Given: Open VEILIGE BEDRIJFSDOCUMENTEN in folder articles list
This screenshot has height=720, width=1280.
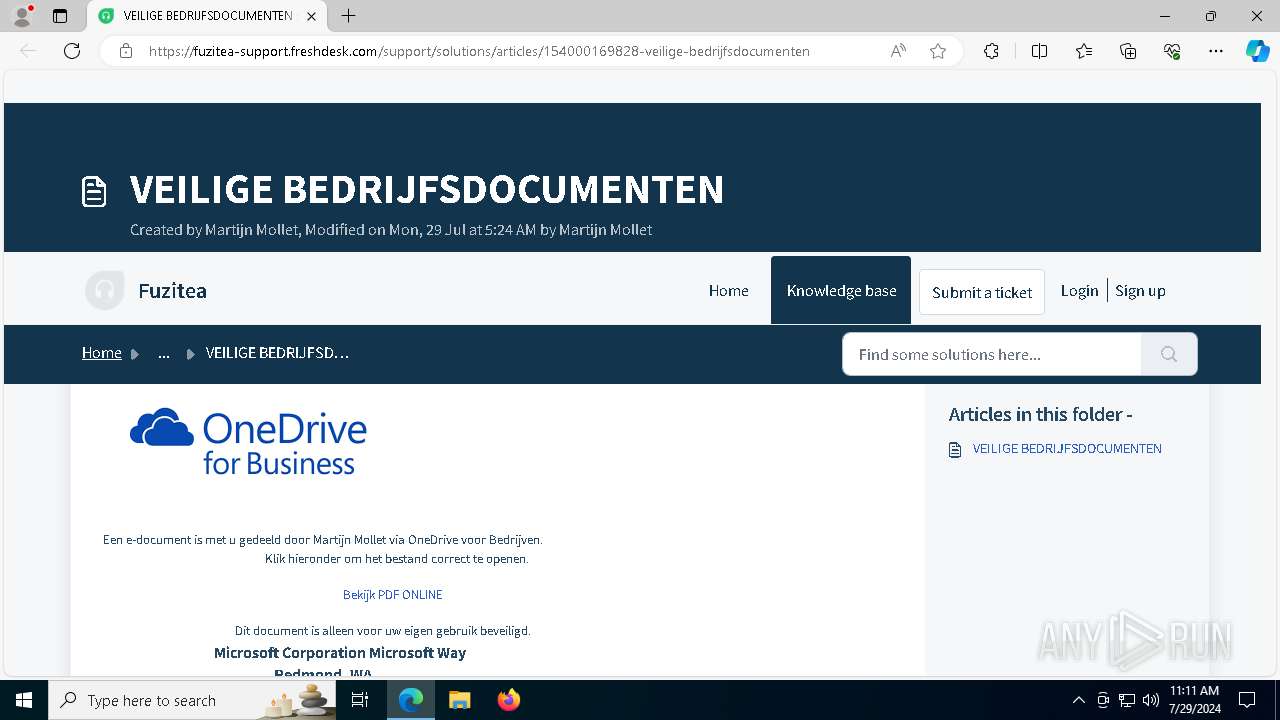Looking at the screenshot, I should pos(1067,449).
